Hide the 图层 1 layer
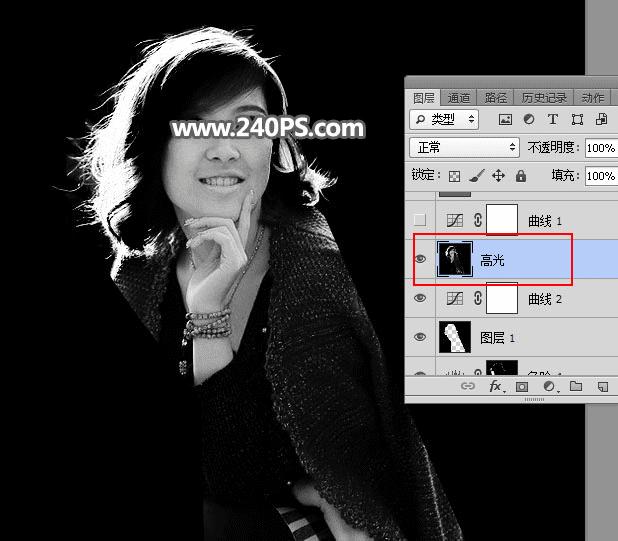Viewport: 618px width, 541px height. click(x=420, y=337)
